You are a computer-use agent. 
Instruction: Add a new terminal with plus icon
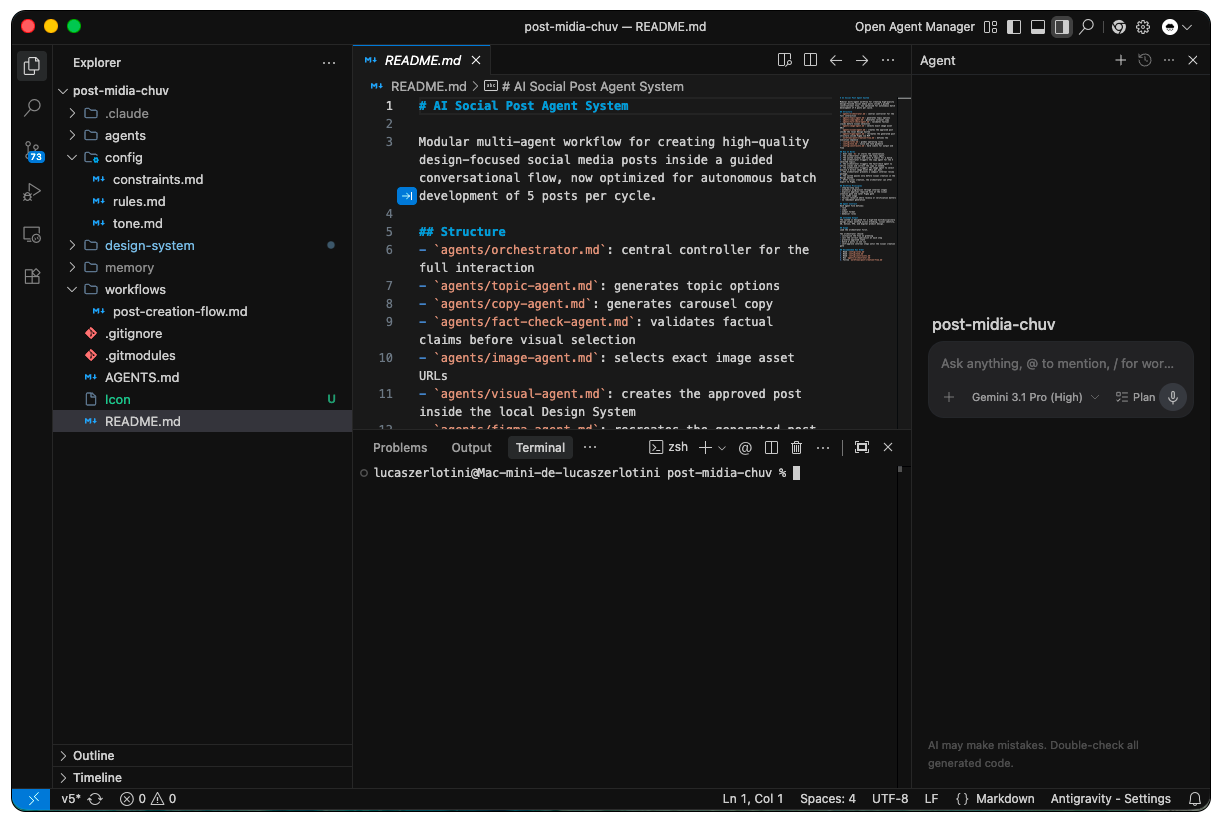click(705, 447)
